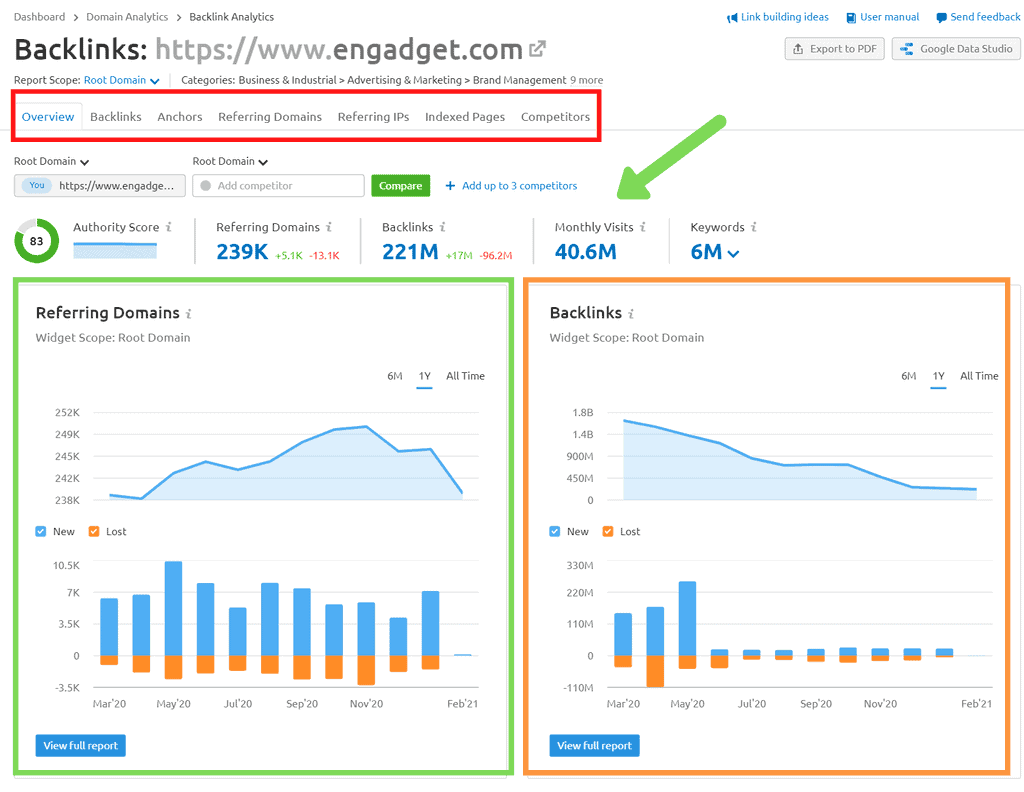Click the 40.6M monthly visits value
This screenshot has width=1024, height=792.
(x=585, y=252)
